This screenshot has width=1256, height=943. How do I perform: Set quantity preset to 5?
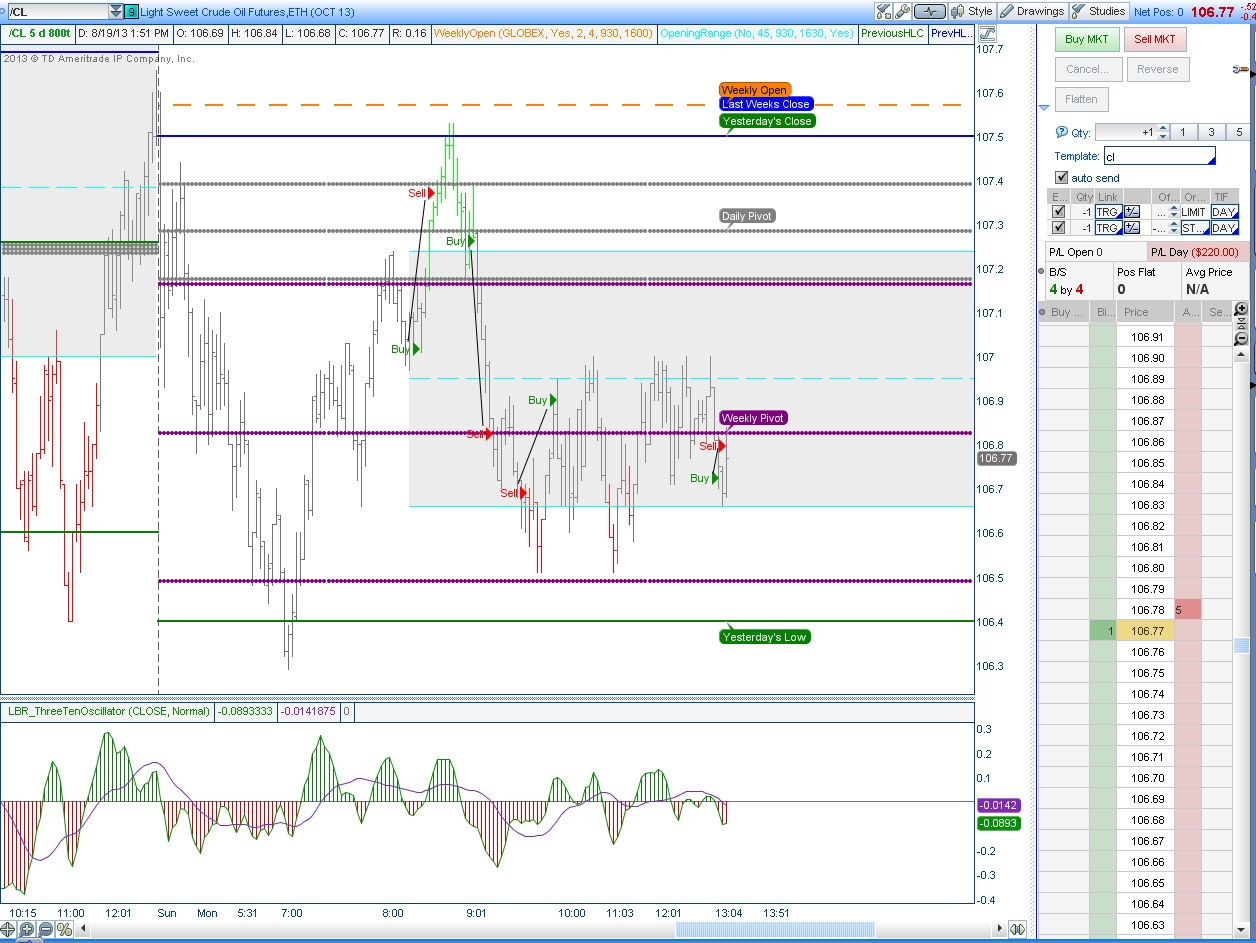[x=1239, y=132]
